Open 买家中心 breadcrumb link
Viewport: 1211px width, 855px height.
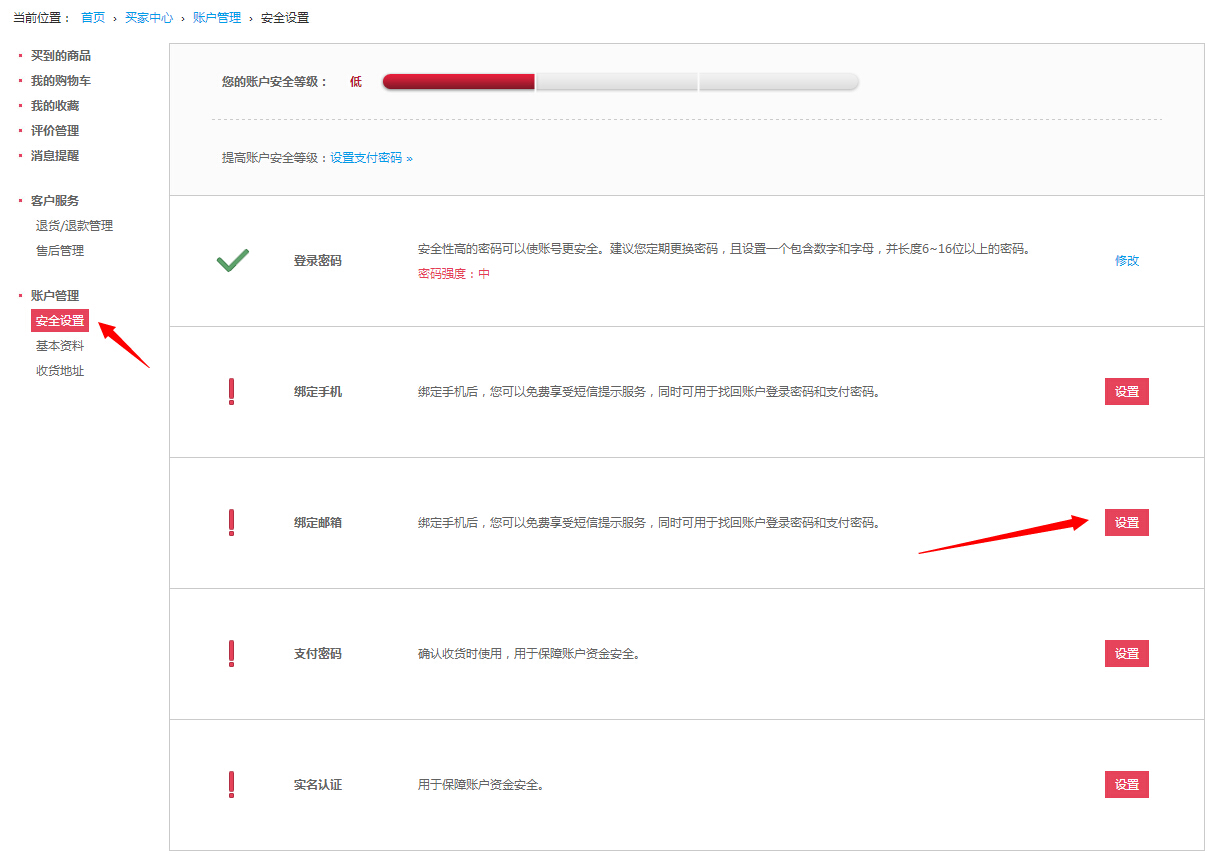(x=149, y=18)
